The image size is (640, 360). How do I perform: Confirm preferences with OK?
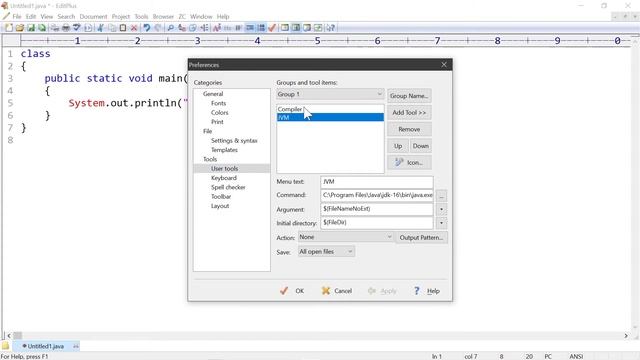[x=292, y=291]
